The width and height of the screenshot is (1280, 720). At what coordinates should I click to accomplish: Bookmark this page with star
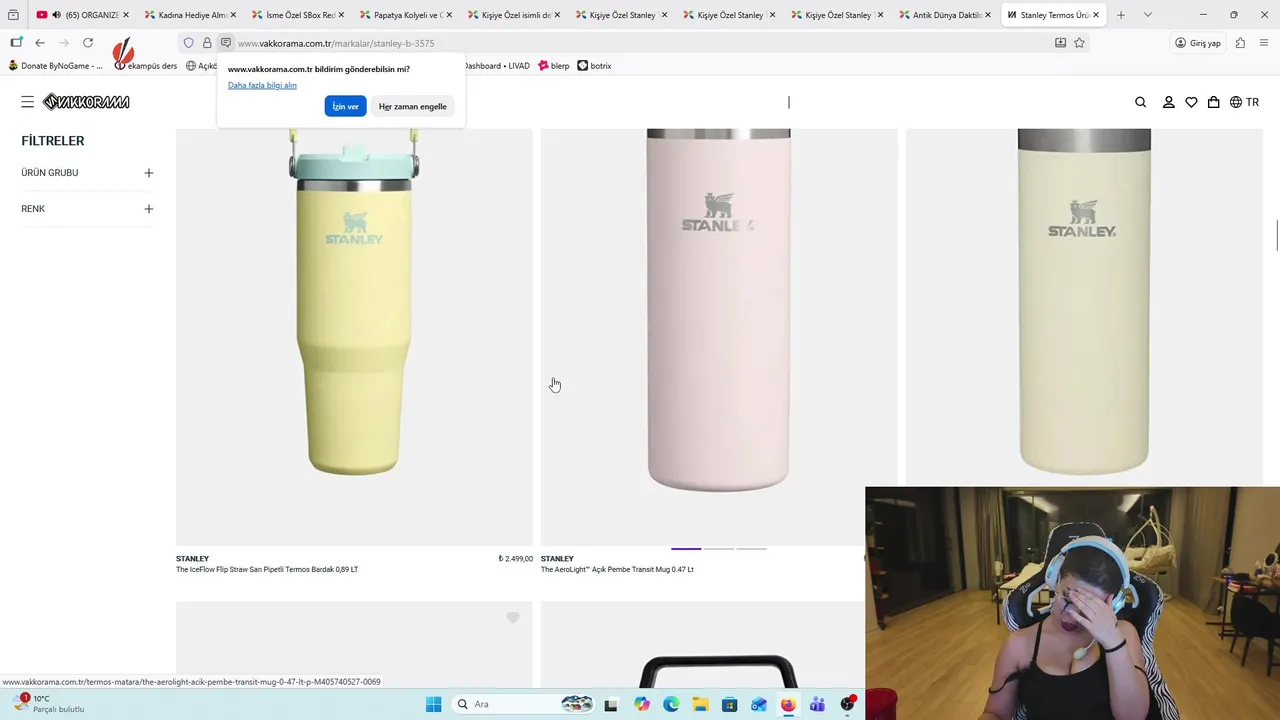click(x=1079, y=43)
